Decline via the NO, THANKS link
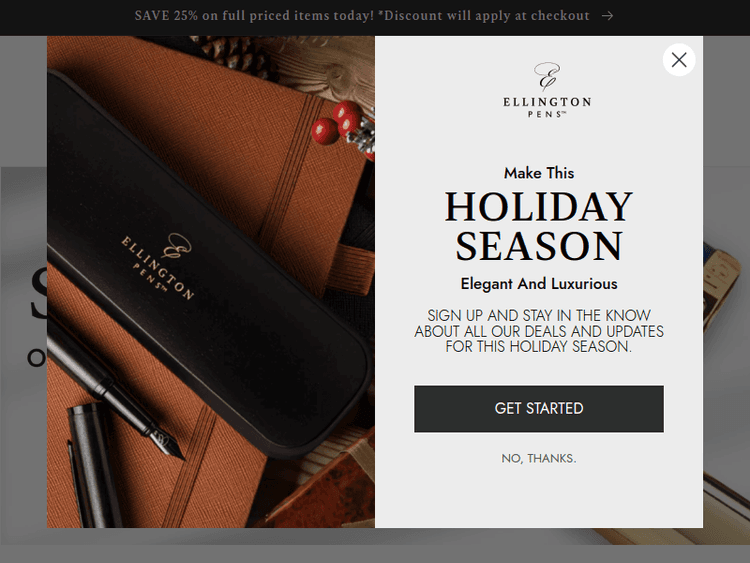This screenshot has height=563, width=750. pos(539,458)
